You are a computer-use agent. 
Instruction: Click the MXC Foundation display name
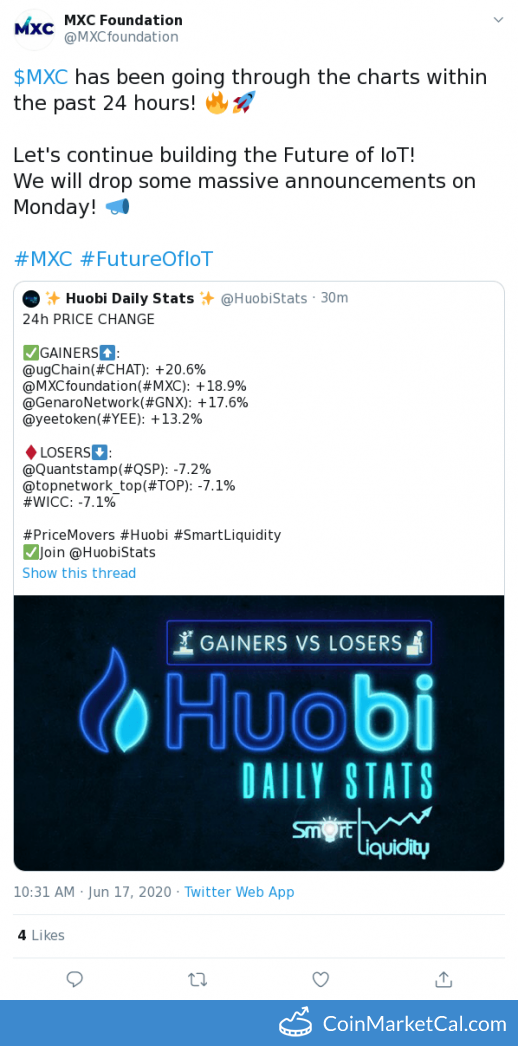123,21
